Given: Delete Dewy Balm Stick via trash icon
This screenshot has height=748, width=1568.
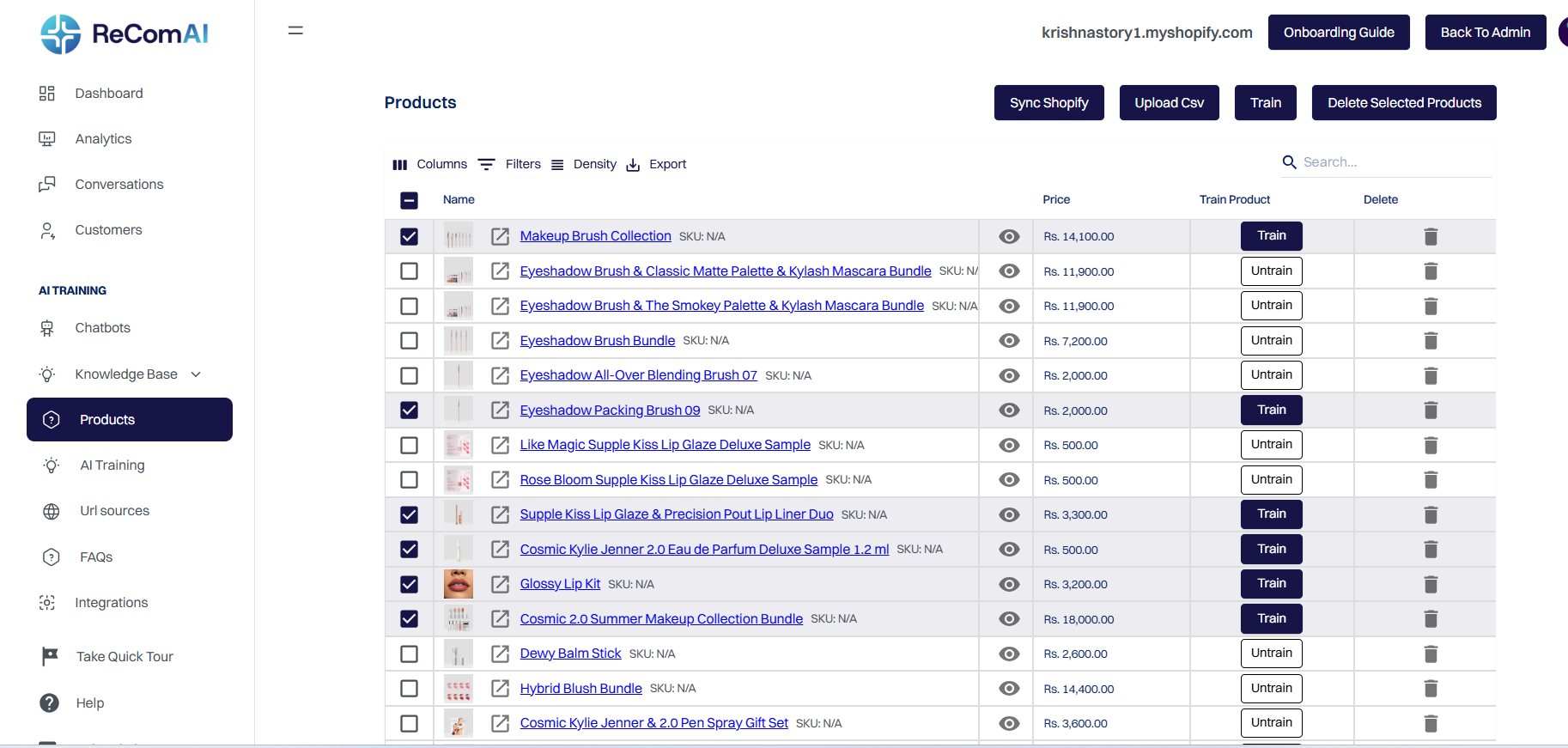Looking at the screenshot, I should tap(1431, 654).
